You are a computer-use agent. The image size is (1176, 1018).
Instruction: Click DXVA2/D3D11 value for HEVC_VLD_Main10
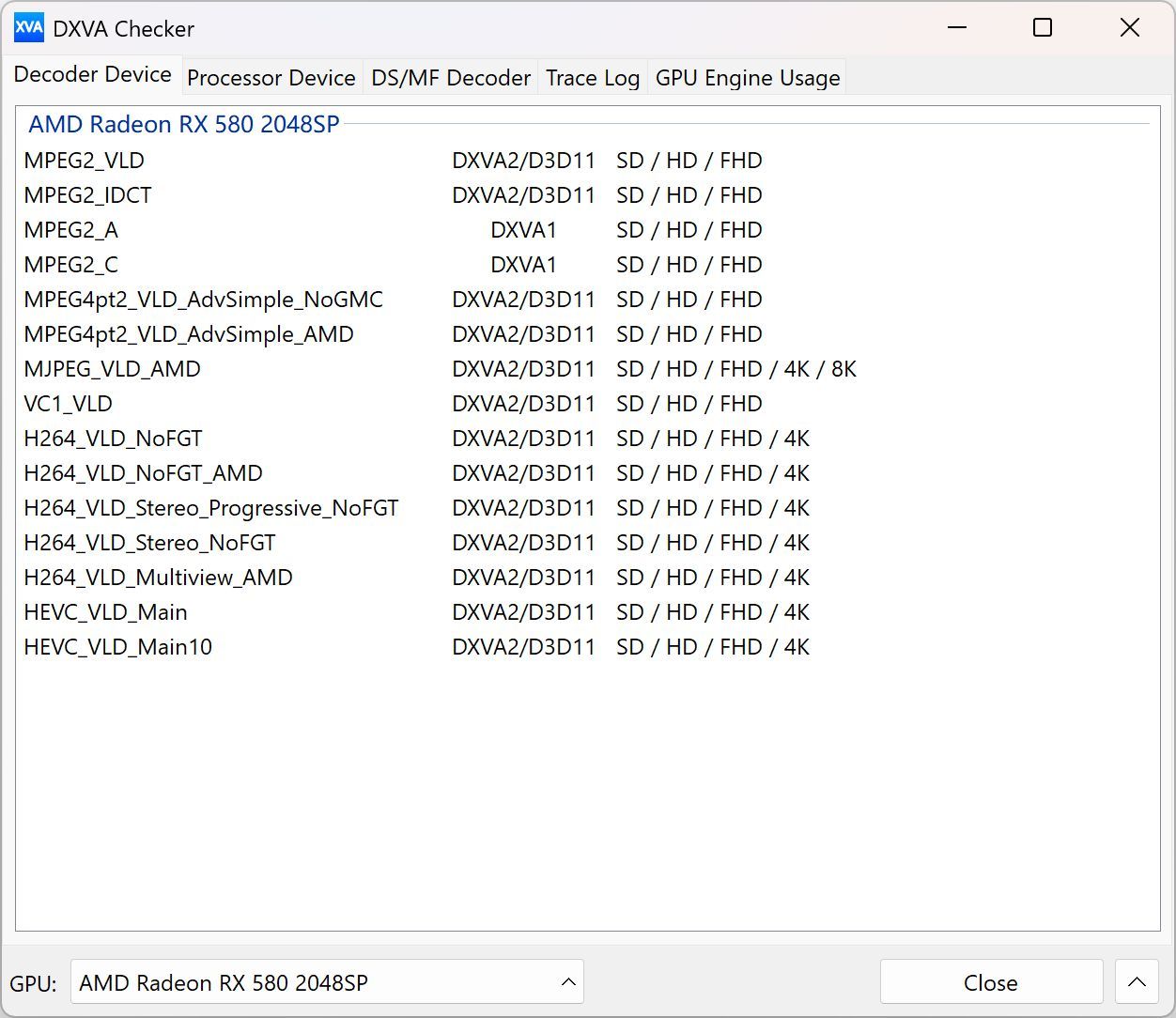(x=523, y=647)
